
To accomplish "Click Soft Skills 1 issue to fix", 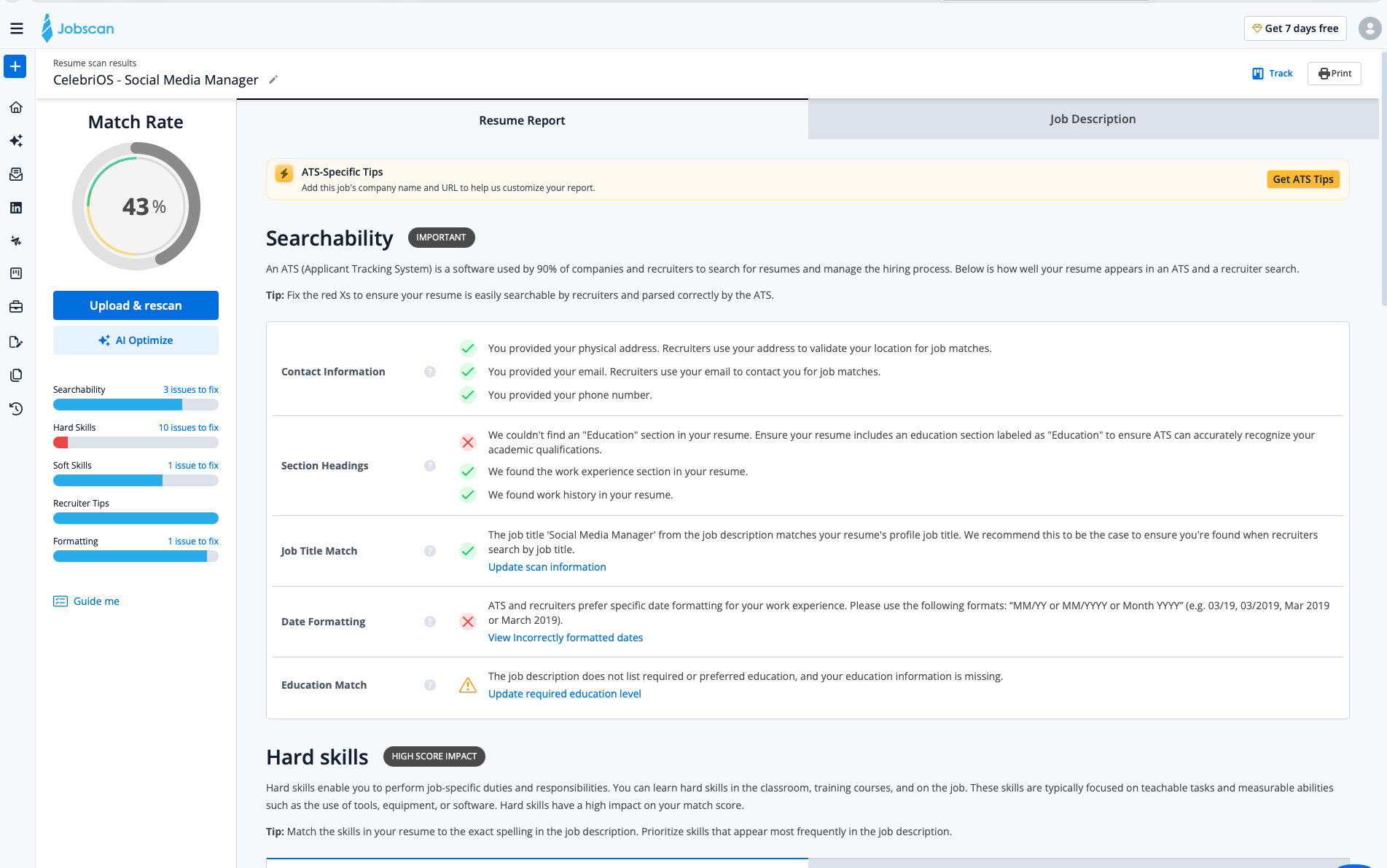I will point(193,466).
